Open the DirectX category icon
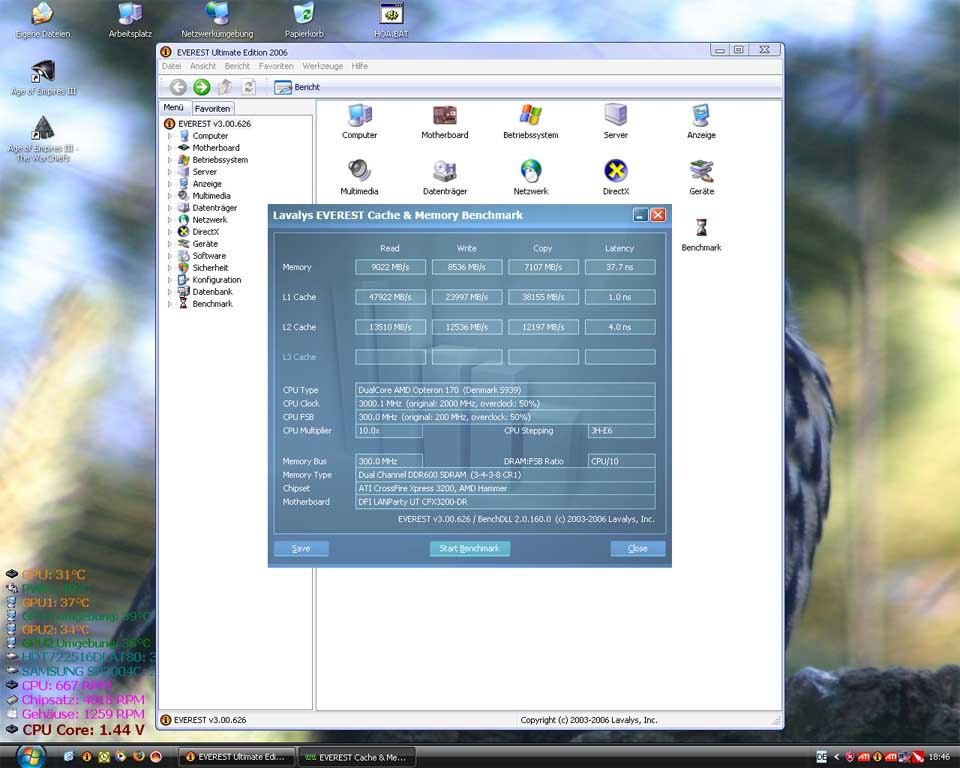The image size is (960, 768). click(x=615, y=178)
